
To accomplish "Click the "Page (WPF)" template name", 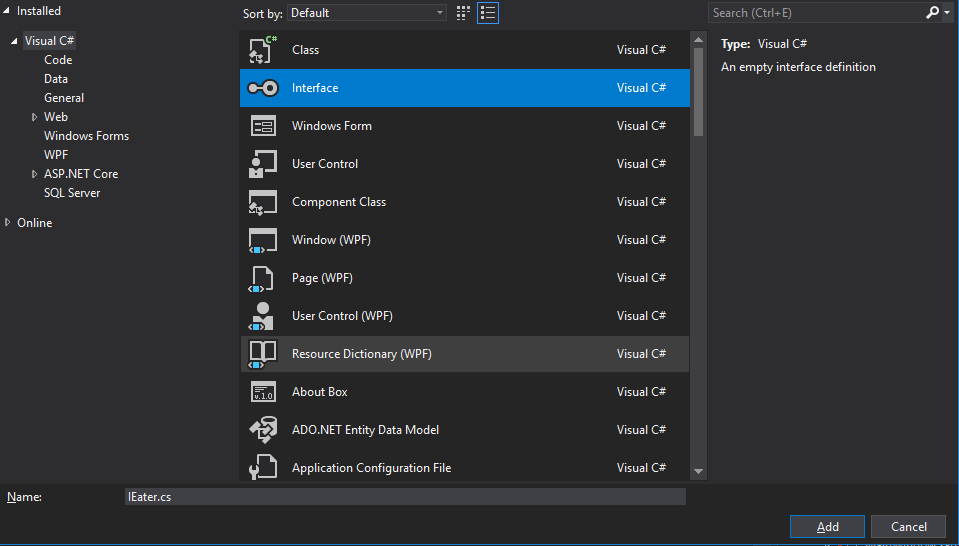I will 322,278.
